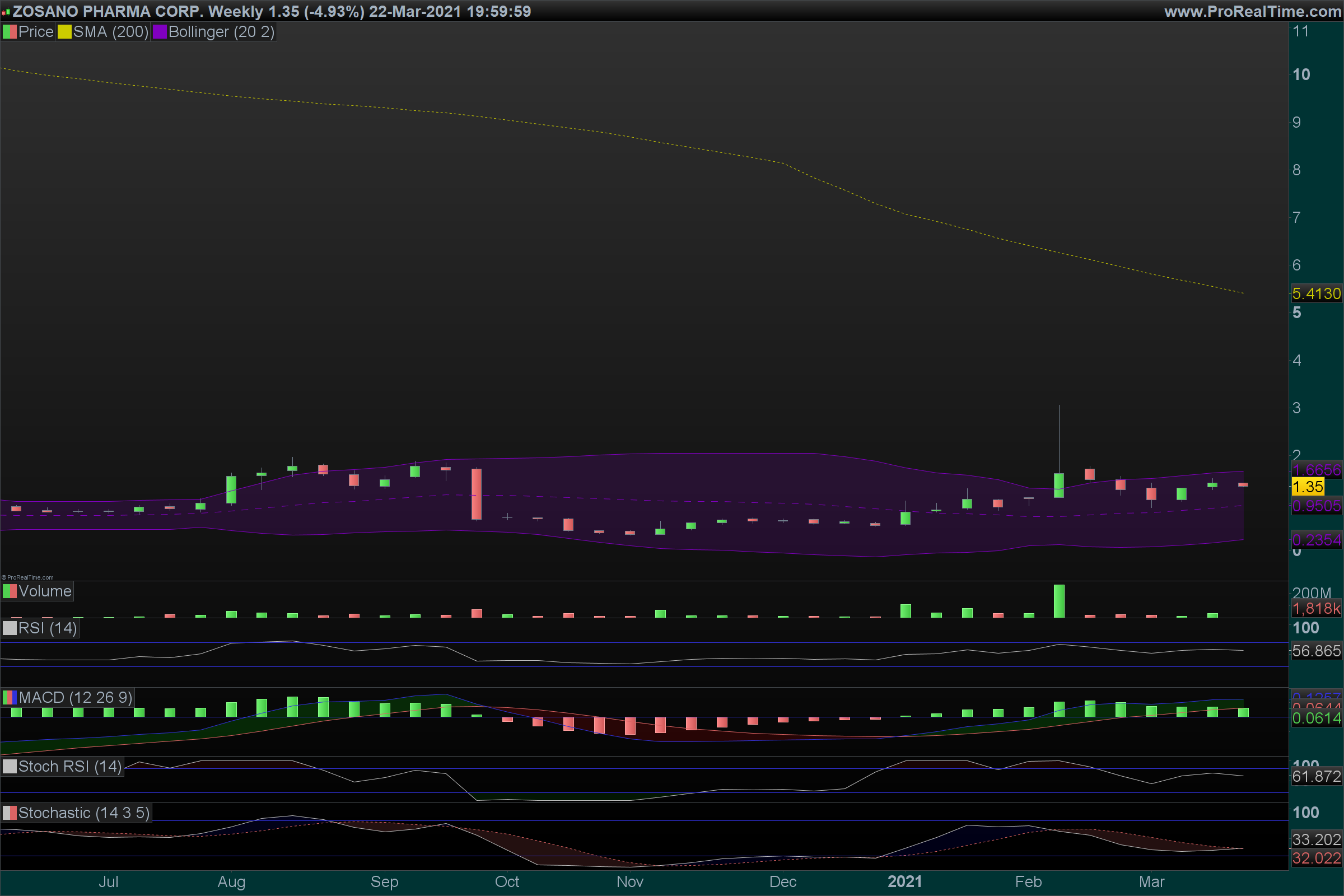This screenshot has height=896, width=1344.
Task: Click the 5.4130 SMA value tag
Action: pyautogui.click(x=1316, y=293)
